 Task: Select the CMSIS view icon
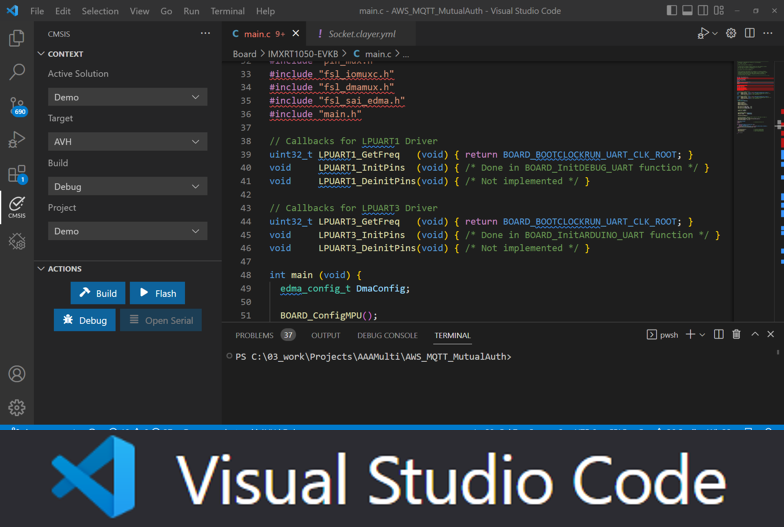[x=16, y=207]
